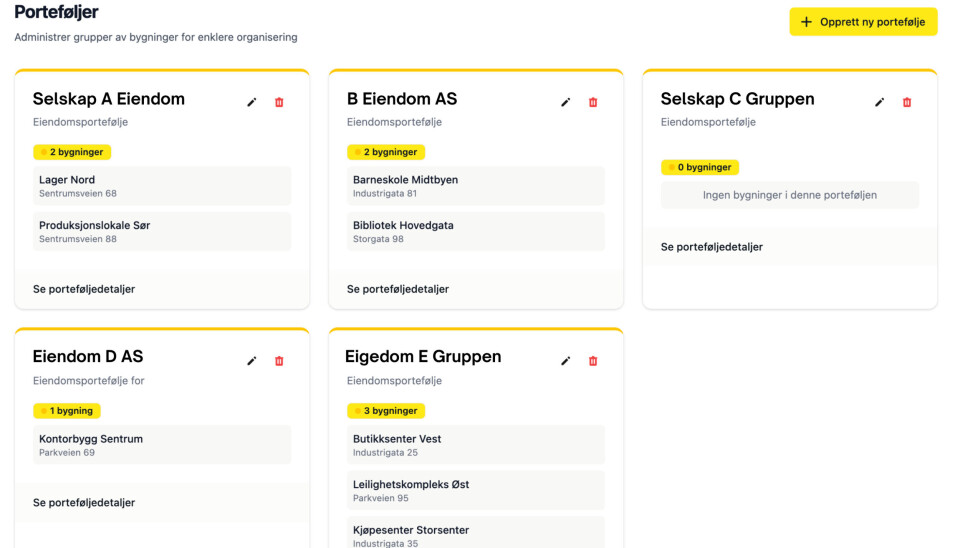Click the 2 bygninger badge in B Eiendom AS
Image resolution: width=960 pixels, height=548 pixels.
point(386,152)
